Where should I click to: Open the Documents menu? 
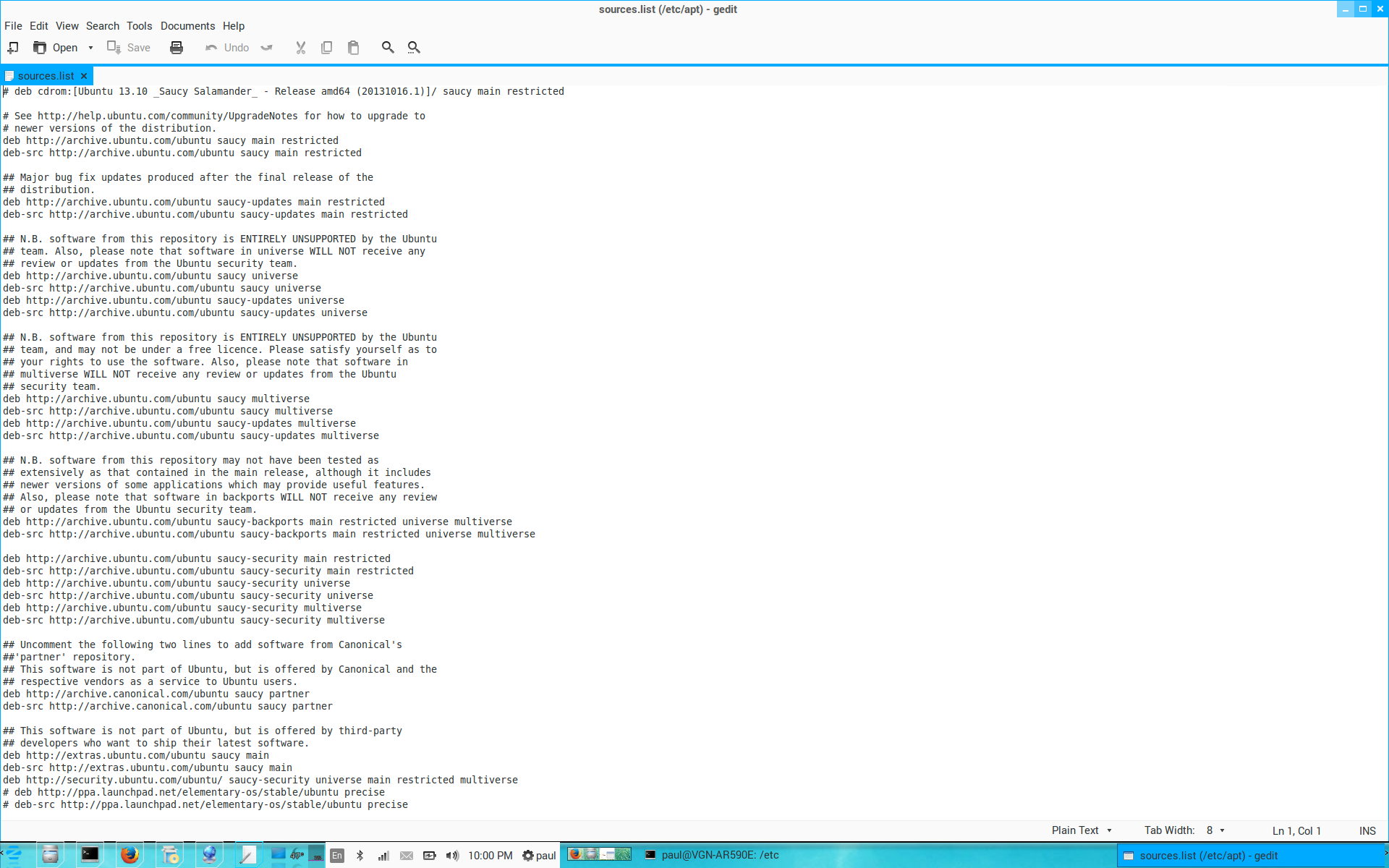pyautogui.click(x=187, y=26)
